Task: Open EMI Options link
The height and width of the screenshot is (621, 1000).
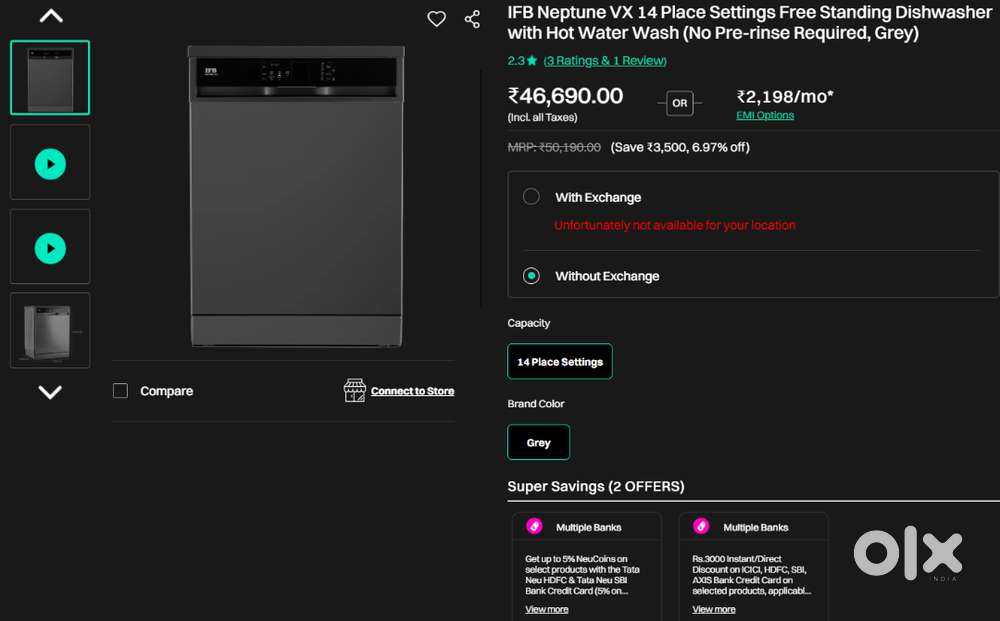Action: click(x=765, y=115)
